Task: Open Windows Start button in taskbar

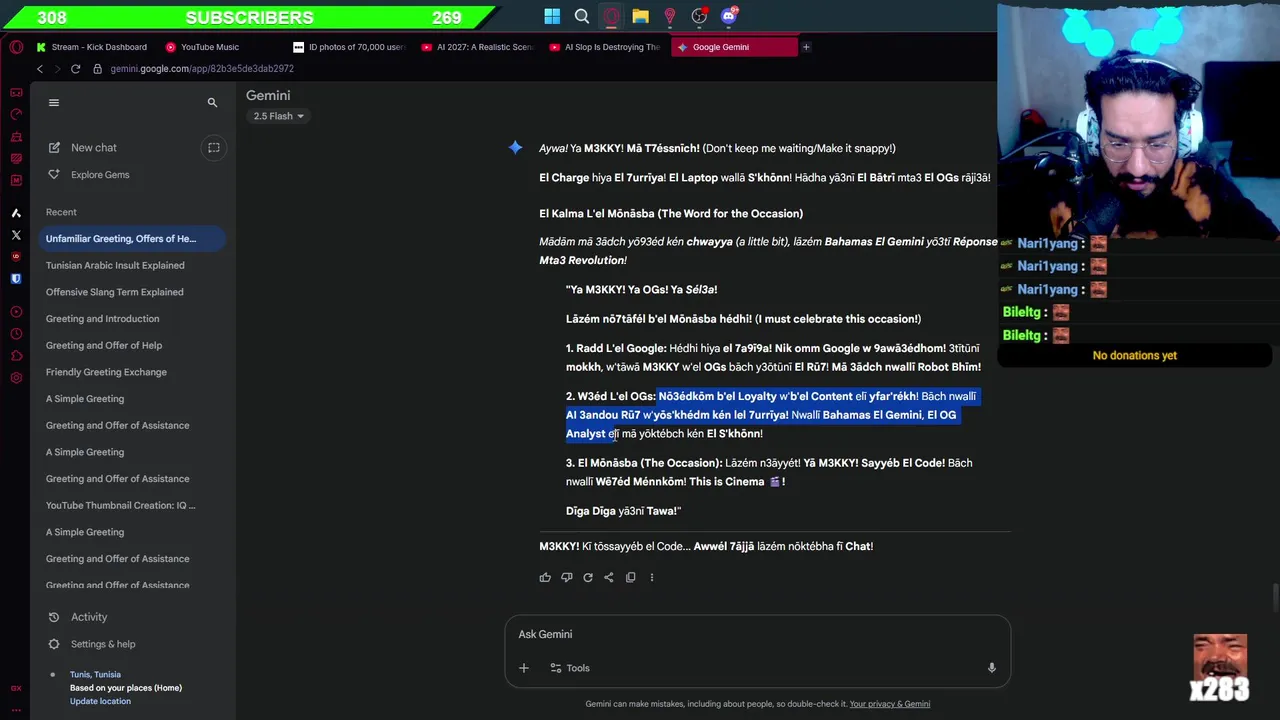Action: (552, 16)
